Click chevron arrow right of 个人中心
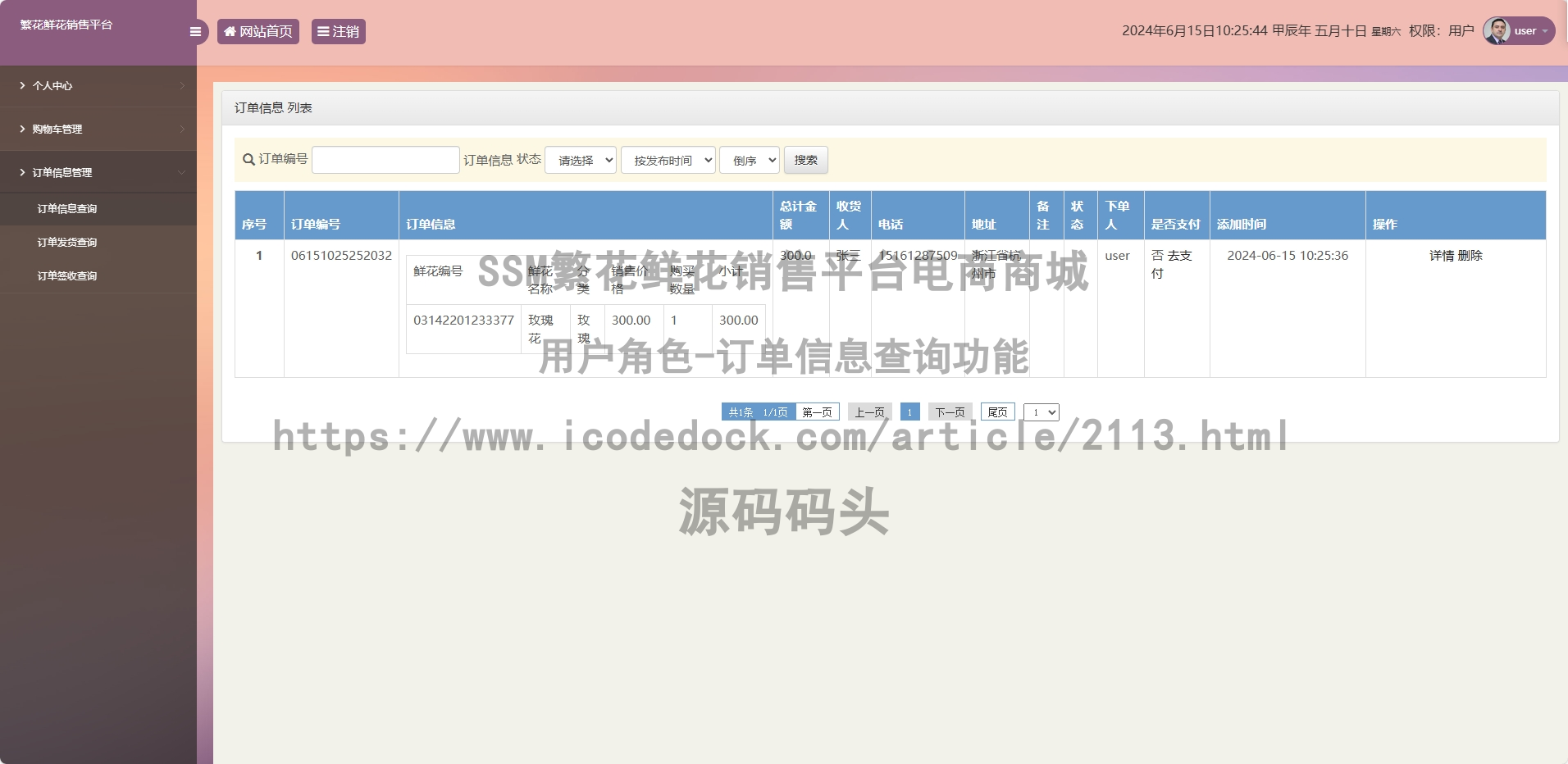 click(x=182, y=85)
